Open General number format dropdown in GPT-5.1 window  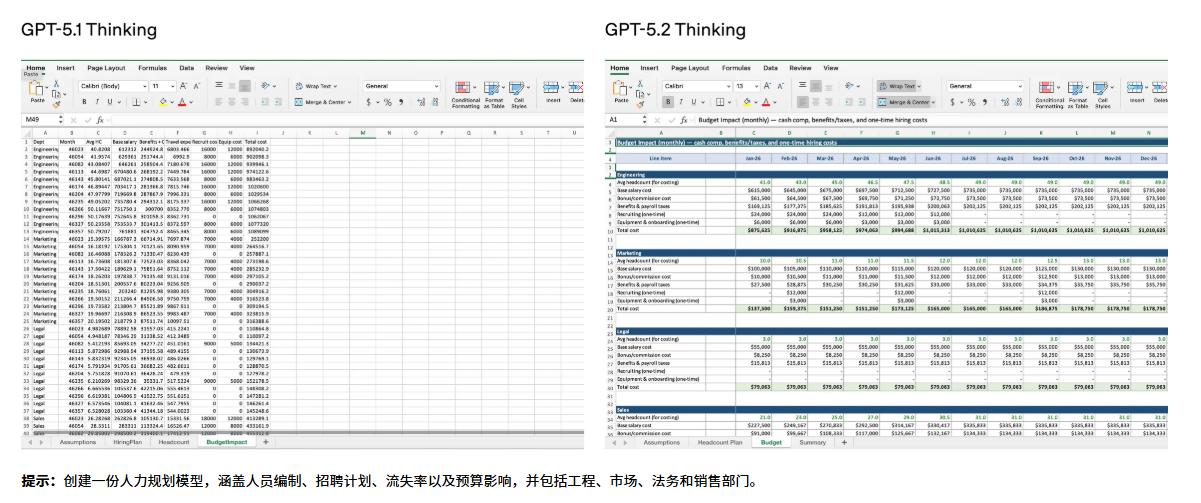click(x=402, y=86)
